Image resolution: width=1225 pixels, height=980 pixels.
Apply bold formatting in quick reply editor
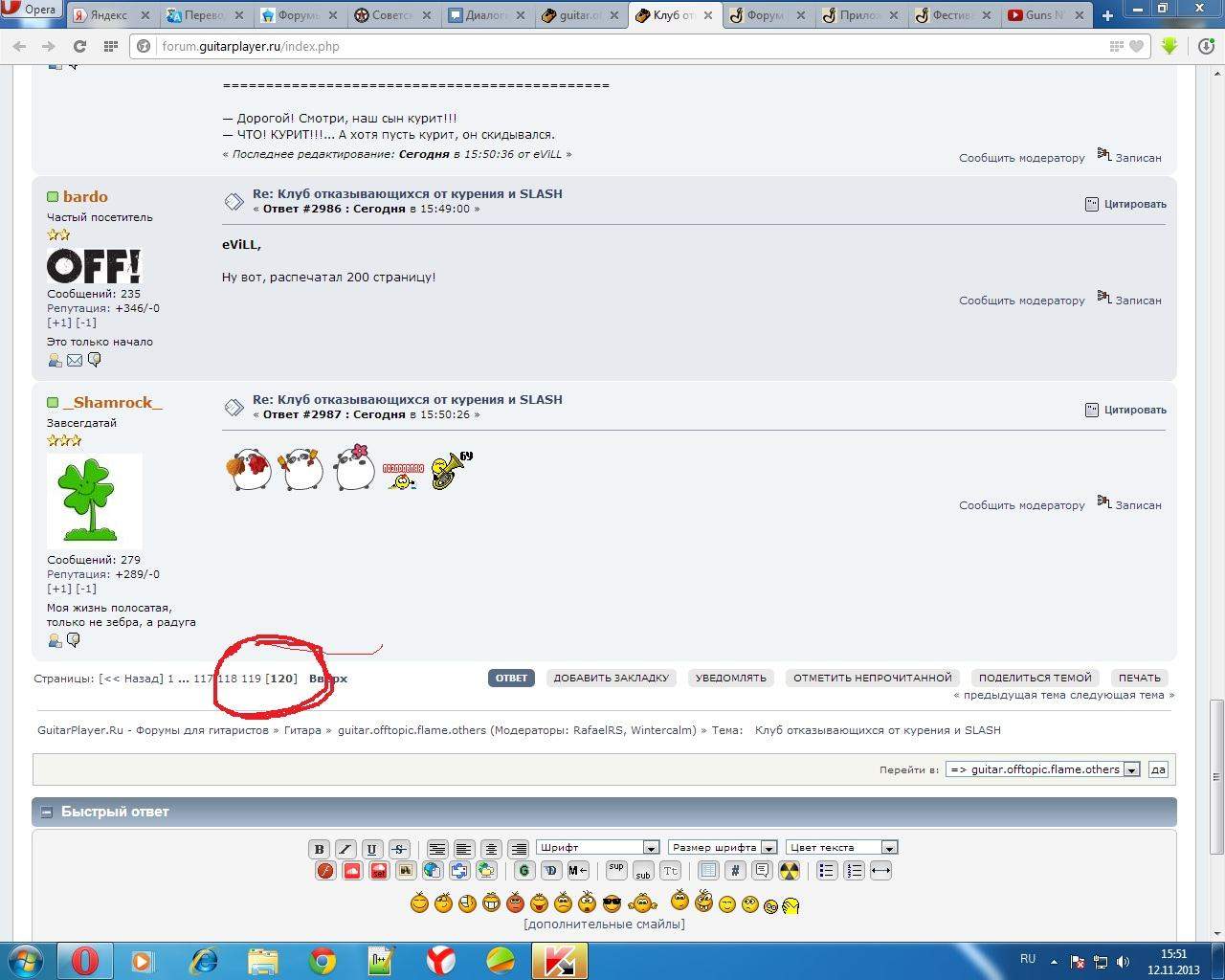[319, 848]
